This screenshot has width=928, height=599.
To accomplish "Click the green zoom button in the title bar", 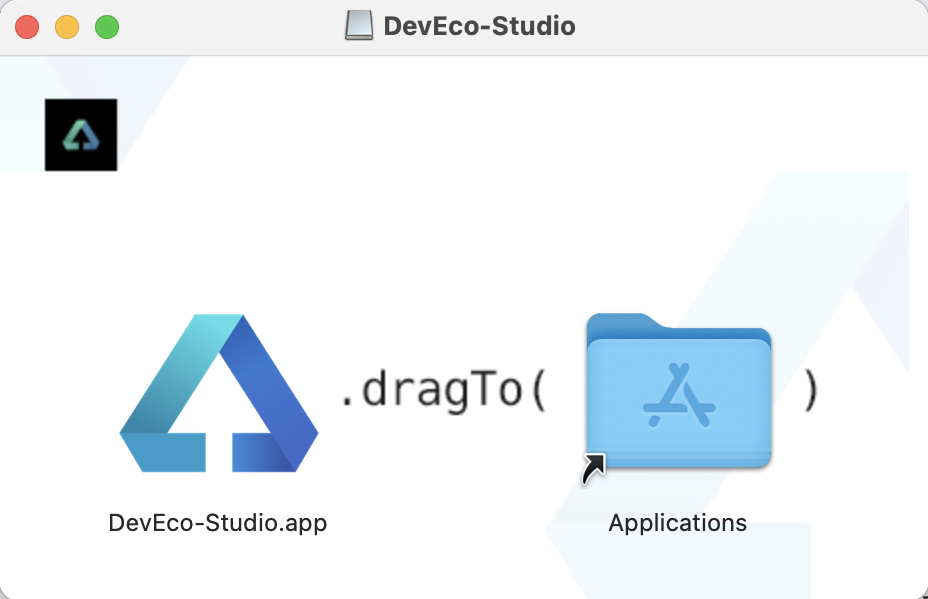I will tap(106, 26).
